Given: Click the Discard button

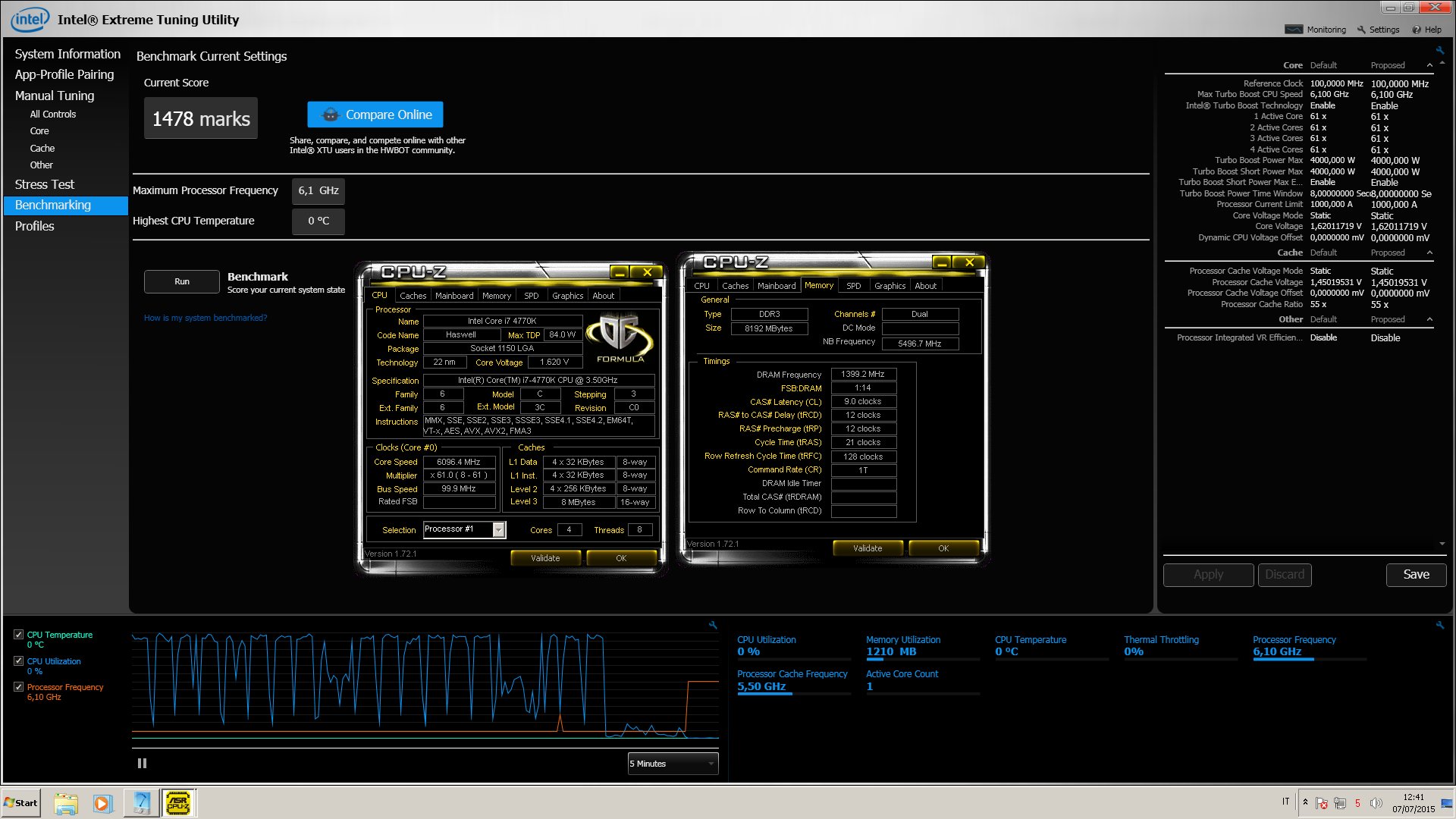Looking at the screenshot, I should point(1285,575).
